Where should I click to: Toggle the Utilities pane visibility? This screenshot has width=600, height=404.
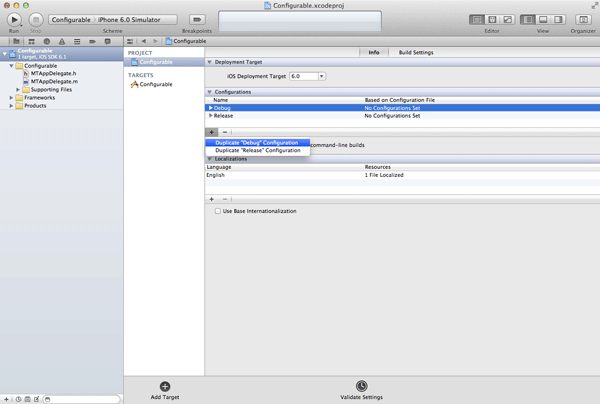pos(558,20)
